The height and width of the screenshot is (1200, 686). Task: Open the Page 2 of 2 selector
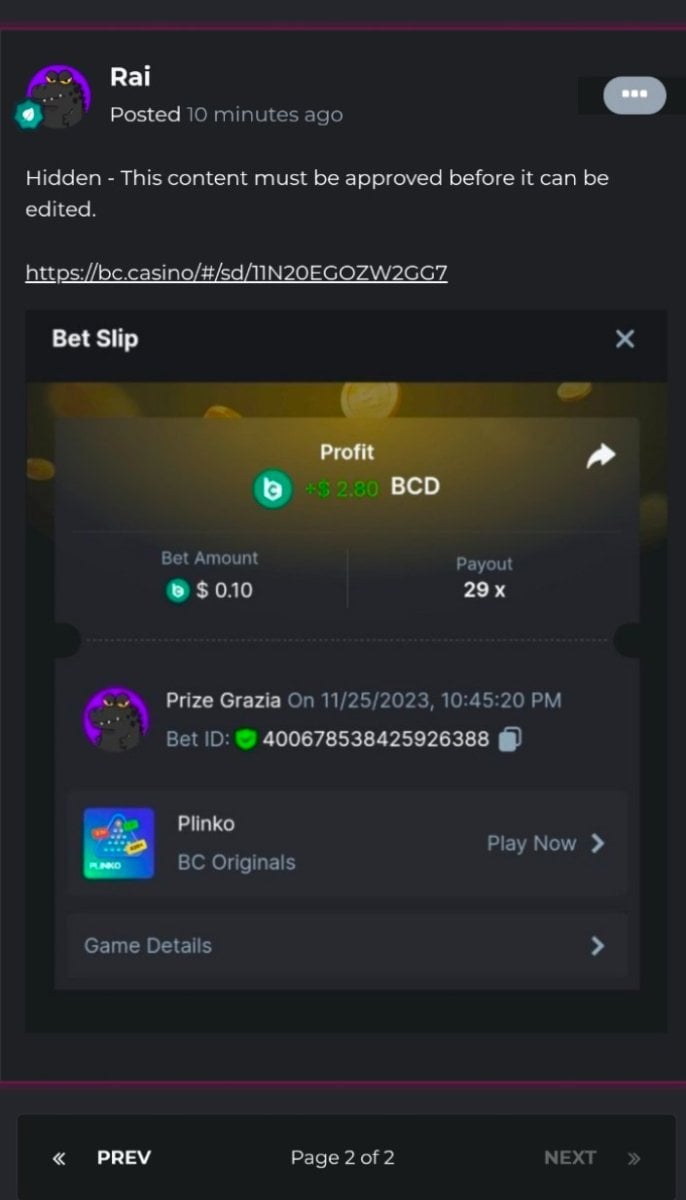(x=343, y=1157)
